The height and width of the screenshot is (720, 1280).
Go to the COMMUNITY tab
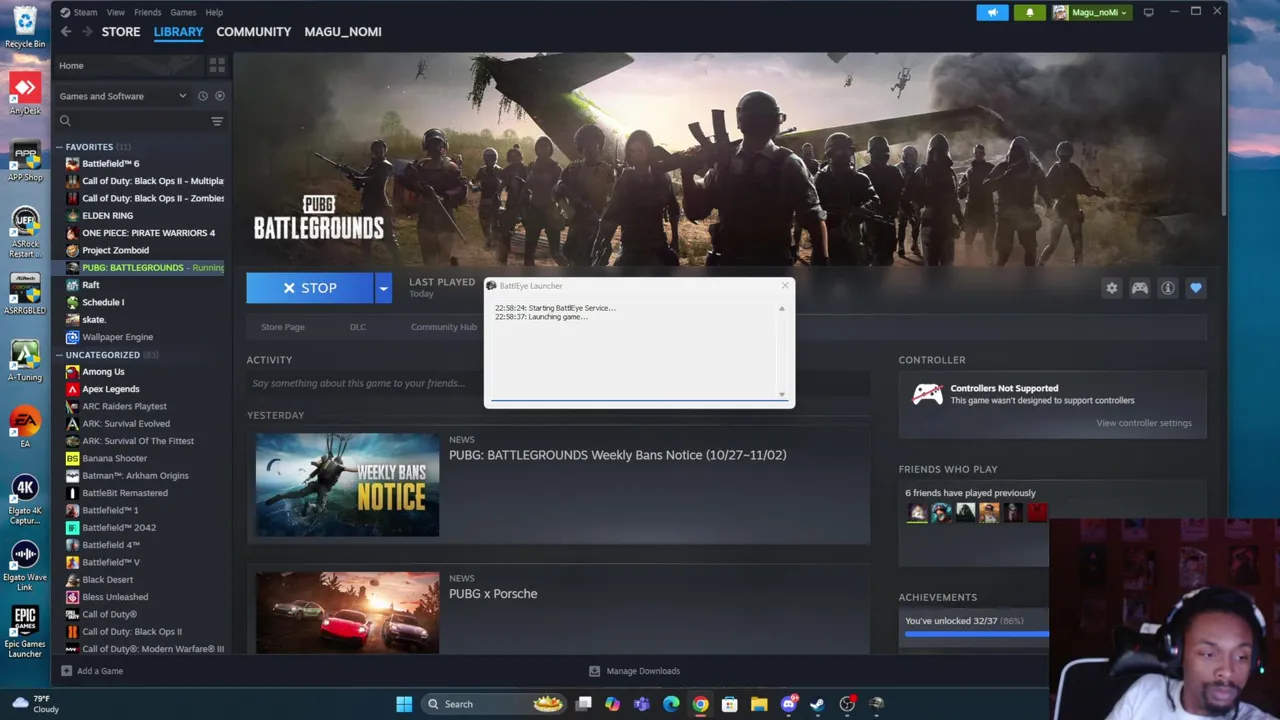[x=254, y=32]
